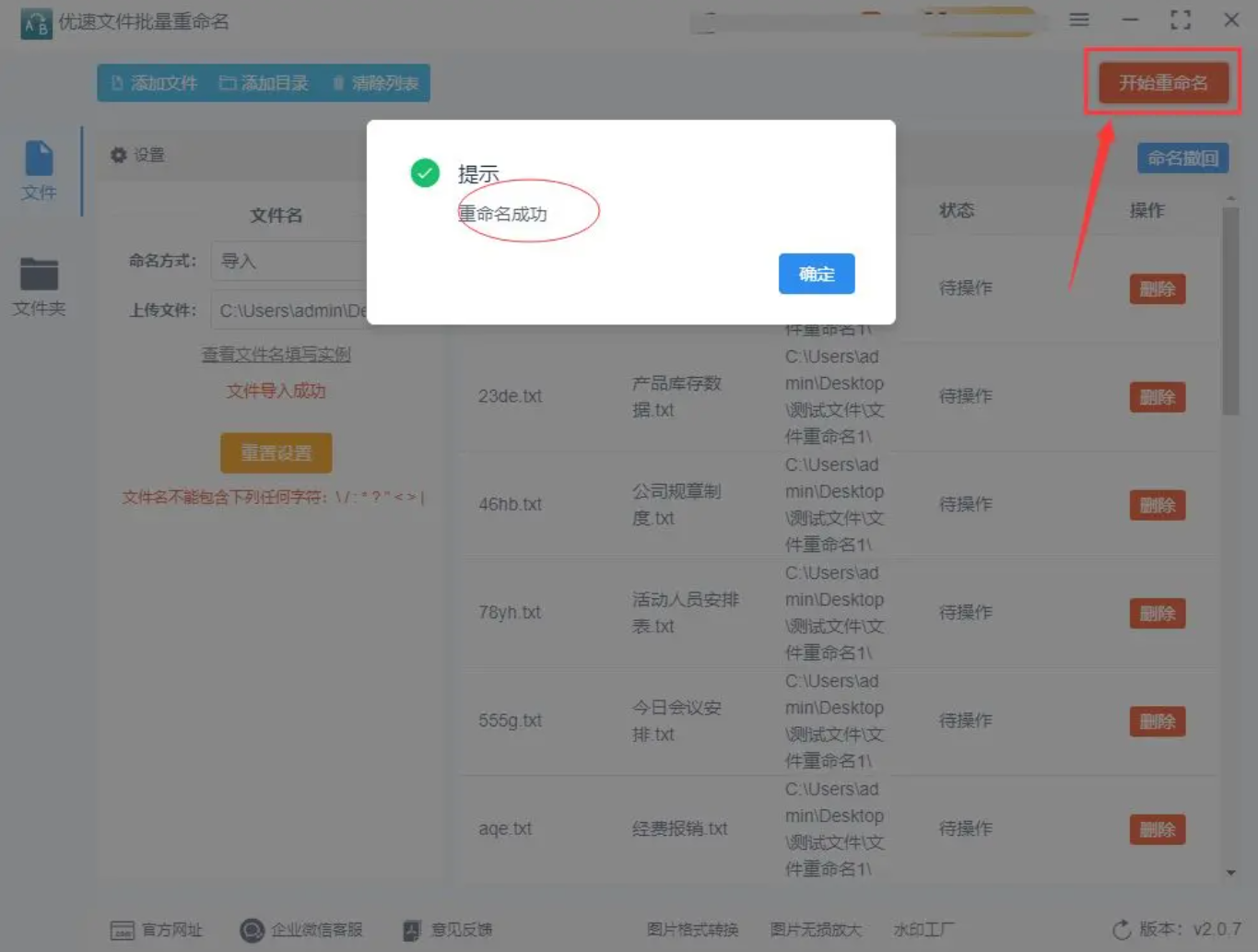Open 企业微信客服 in the bottom bar

tap(301, 930)
